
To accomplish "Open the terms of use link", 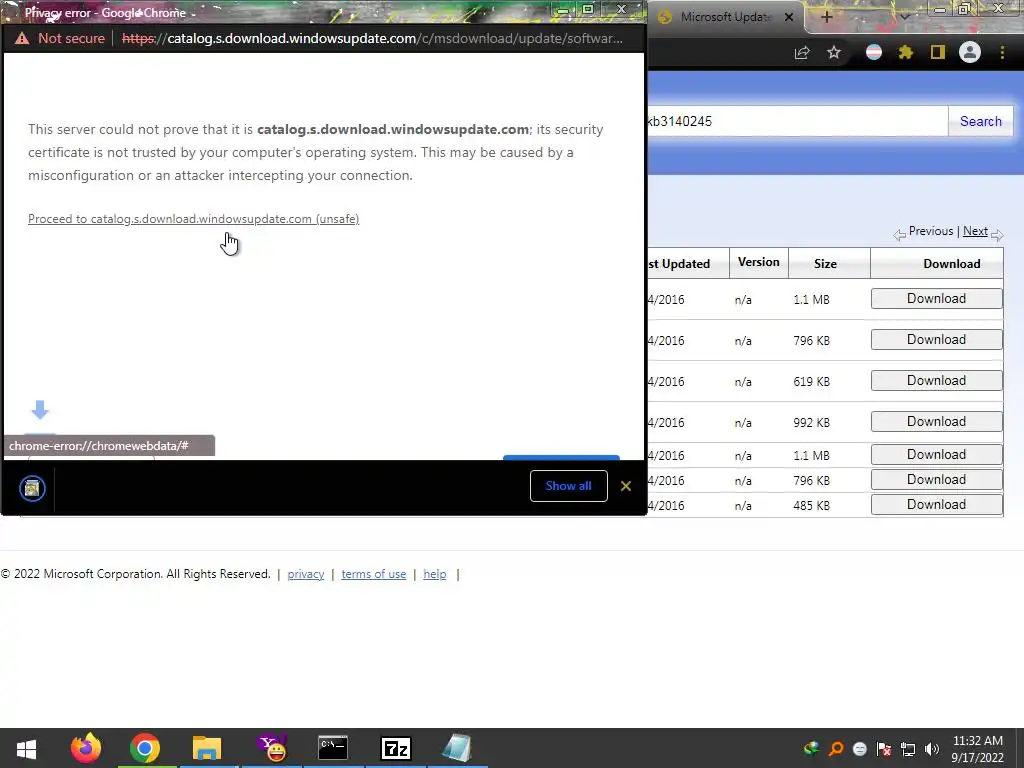I will [374, 574].
